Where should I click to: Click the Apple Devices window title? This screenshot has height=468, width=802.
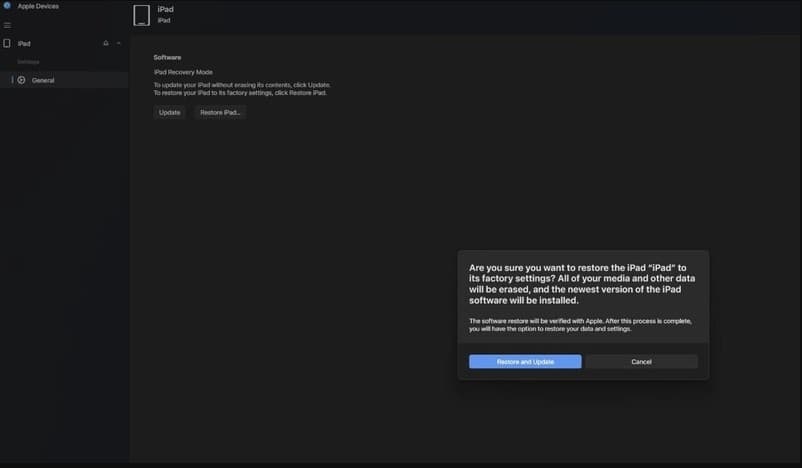pos(38,6)
